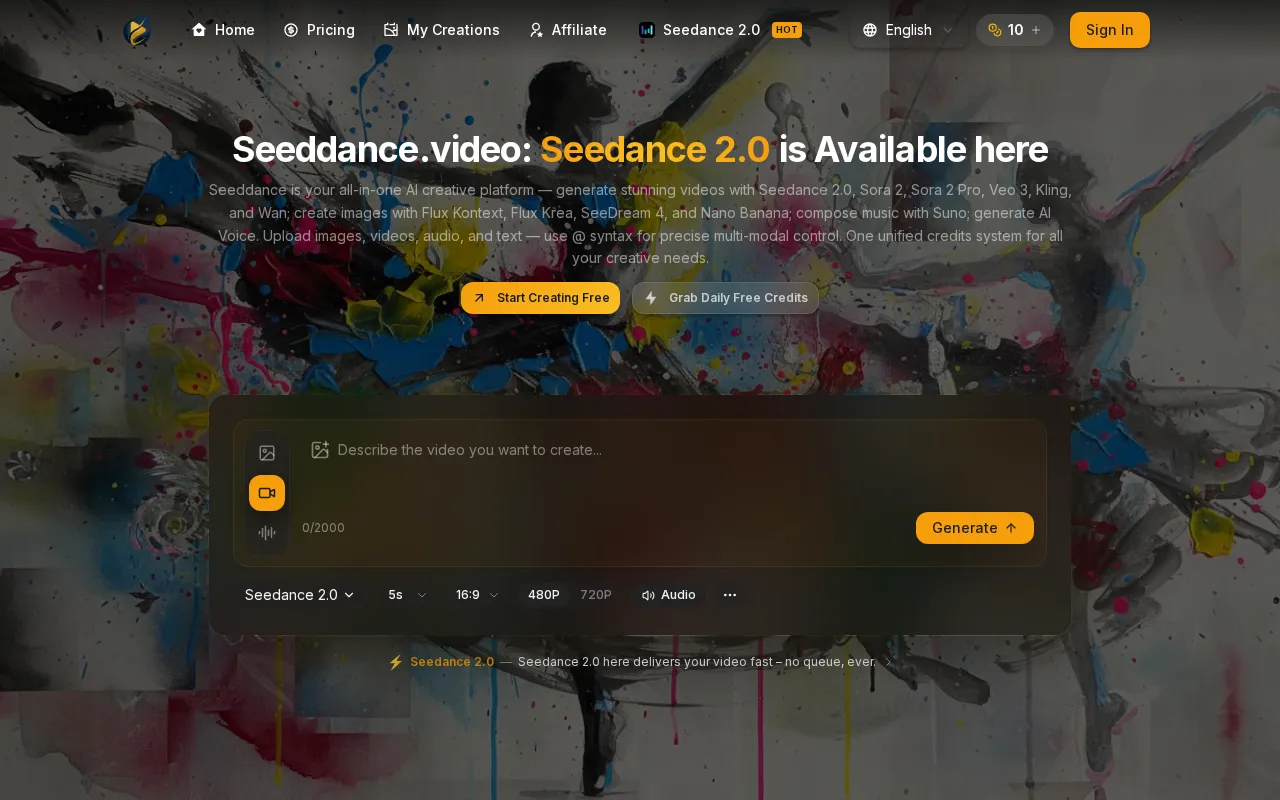This screenshot has width=1280, height=800.
Task: Click the add-image icon in prompt box
Action: pyautogui.click(x=320, y=450)
